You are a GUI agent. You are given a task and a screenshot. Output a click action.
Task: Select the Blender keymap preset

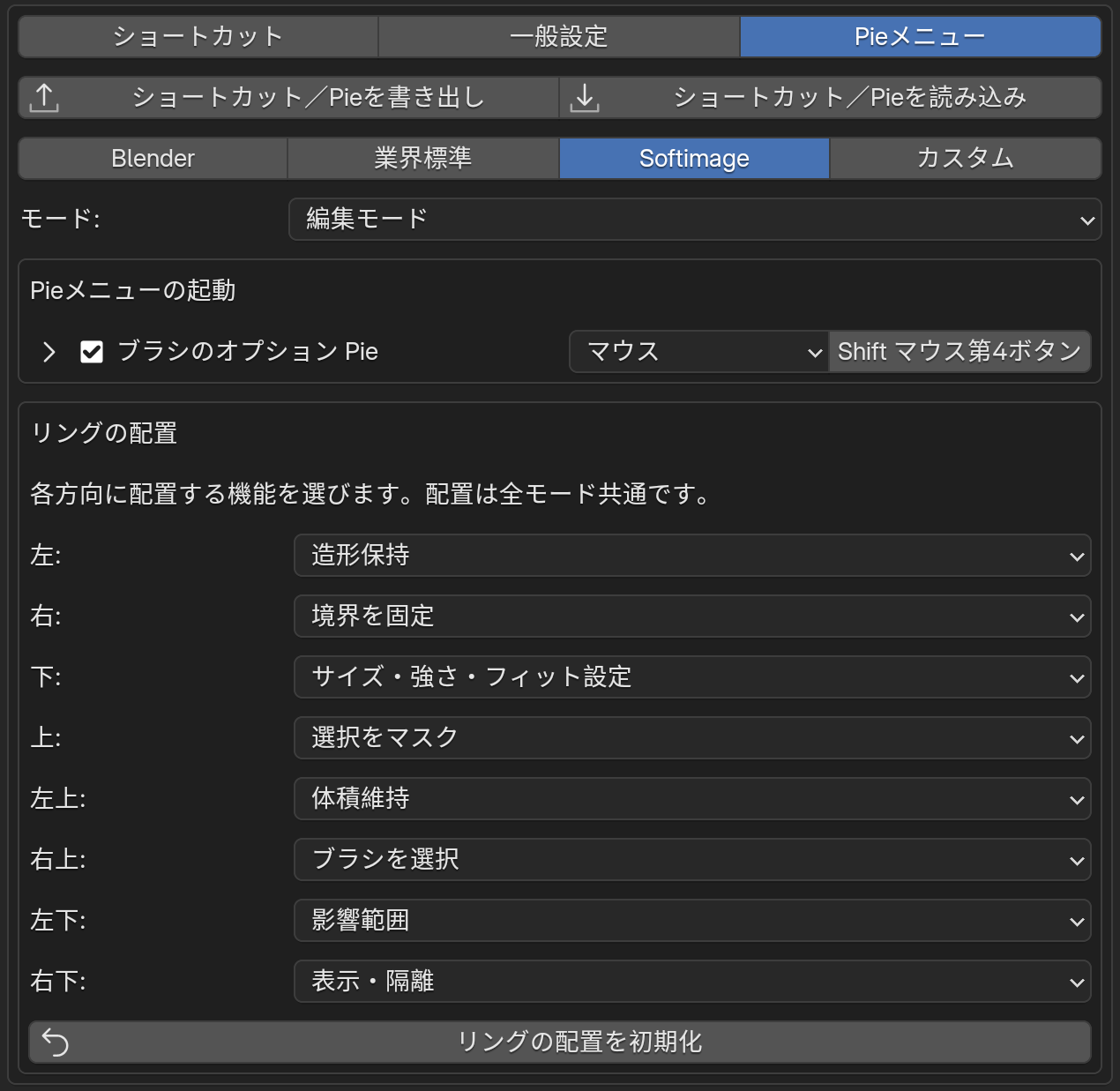click(153, 158)
